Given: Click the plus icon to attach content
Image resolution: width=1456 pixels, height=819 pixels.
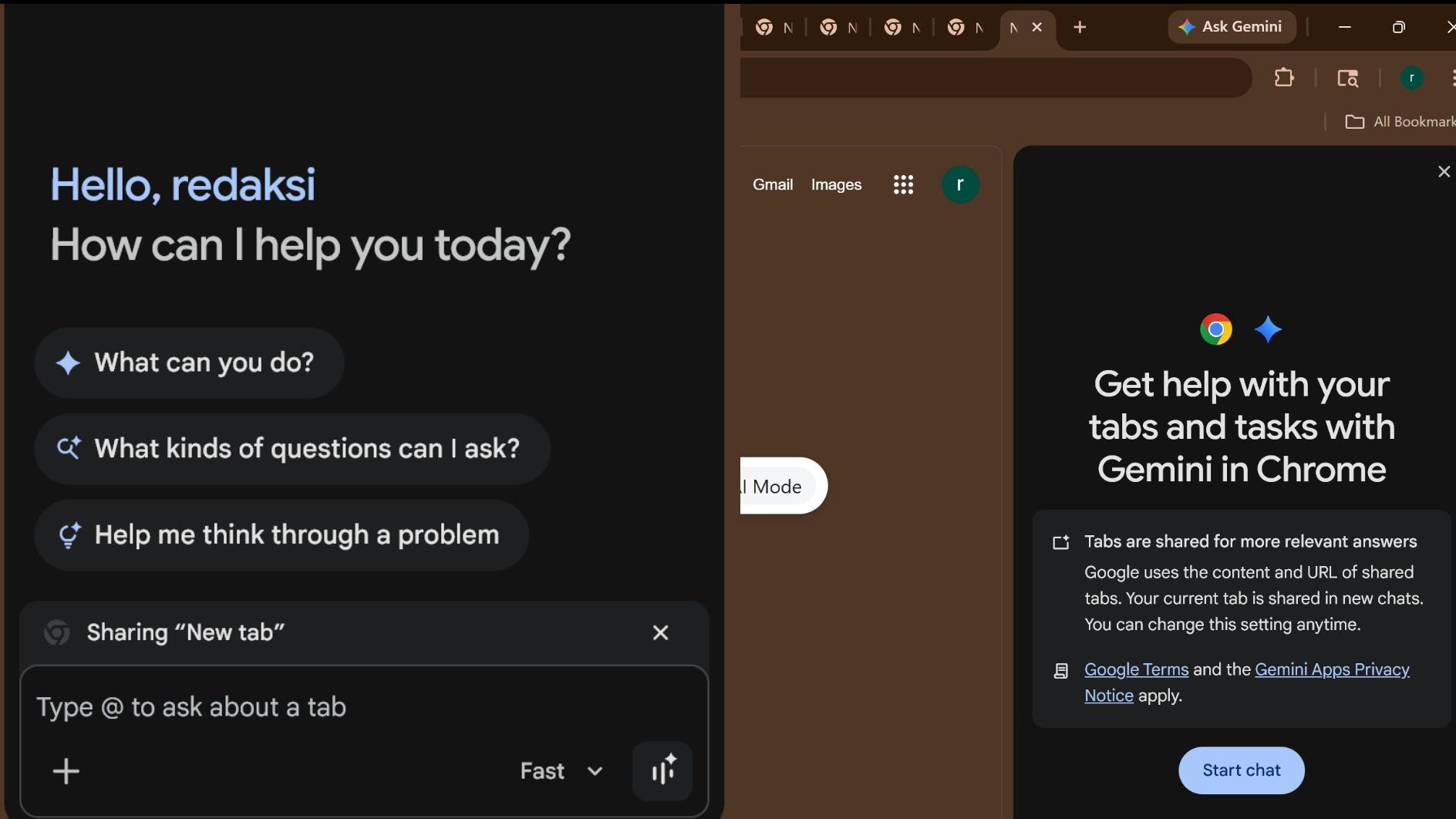Looking at the screenshot, I should (66, 771).
